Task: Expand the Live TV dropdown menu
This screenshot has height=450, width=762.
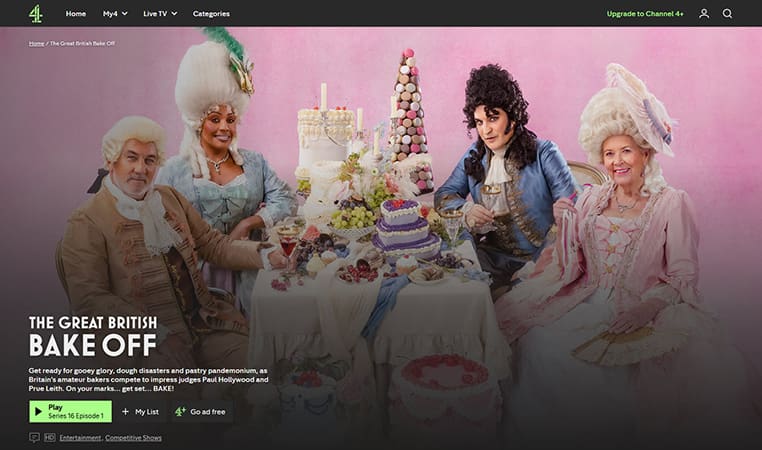Action: [x=160, y=14]
